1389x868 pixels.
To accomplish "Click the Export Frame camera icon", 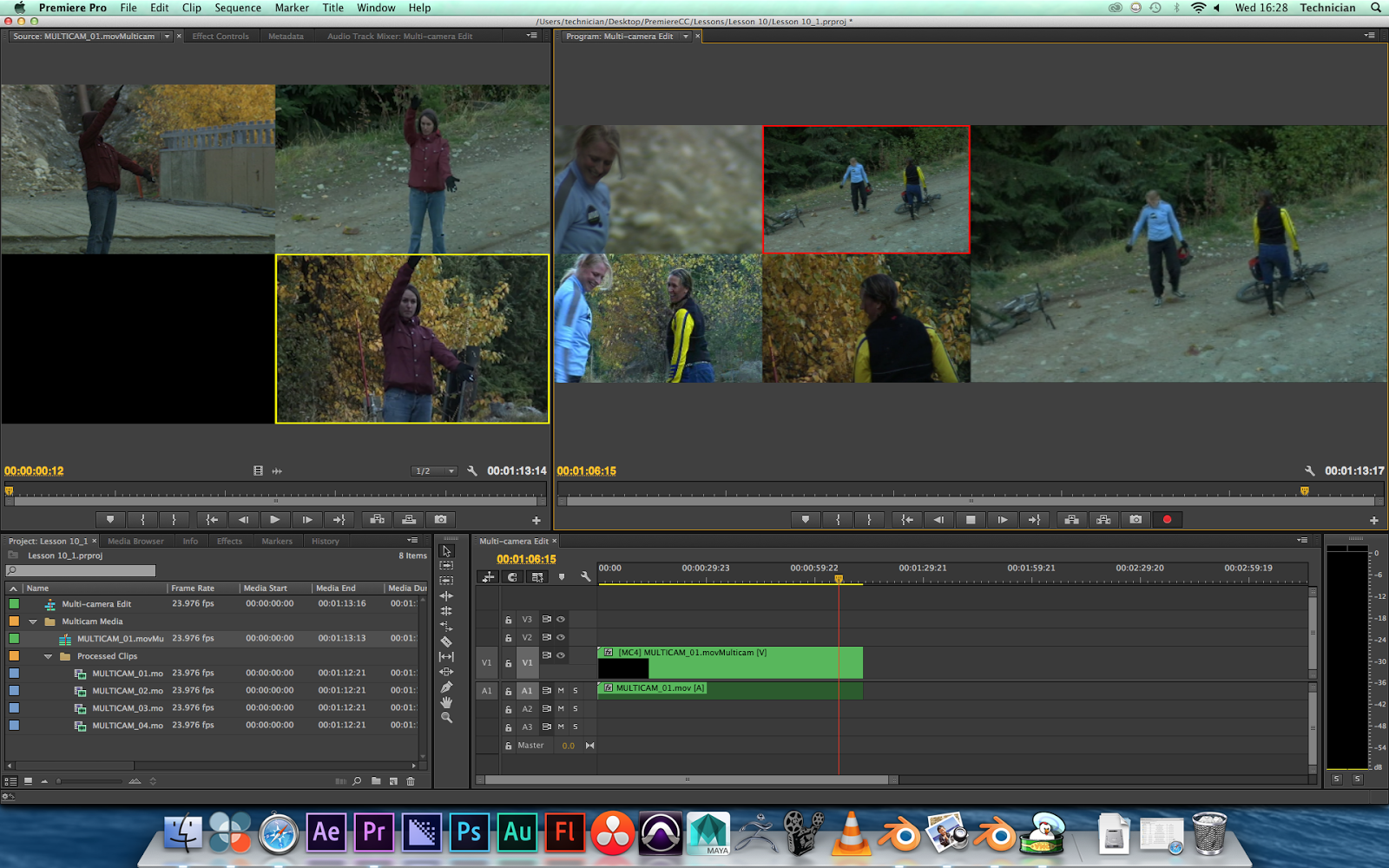I will (1136, 519).
